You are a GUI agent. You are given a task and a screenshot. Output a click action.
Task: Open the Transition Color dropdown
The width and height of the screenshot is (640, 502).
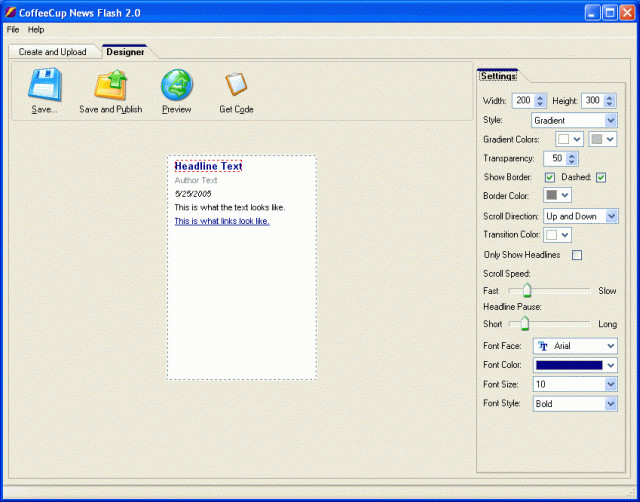pos(557,235)
